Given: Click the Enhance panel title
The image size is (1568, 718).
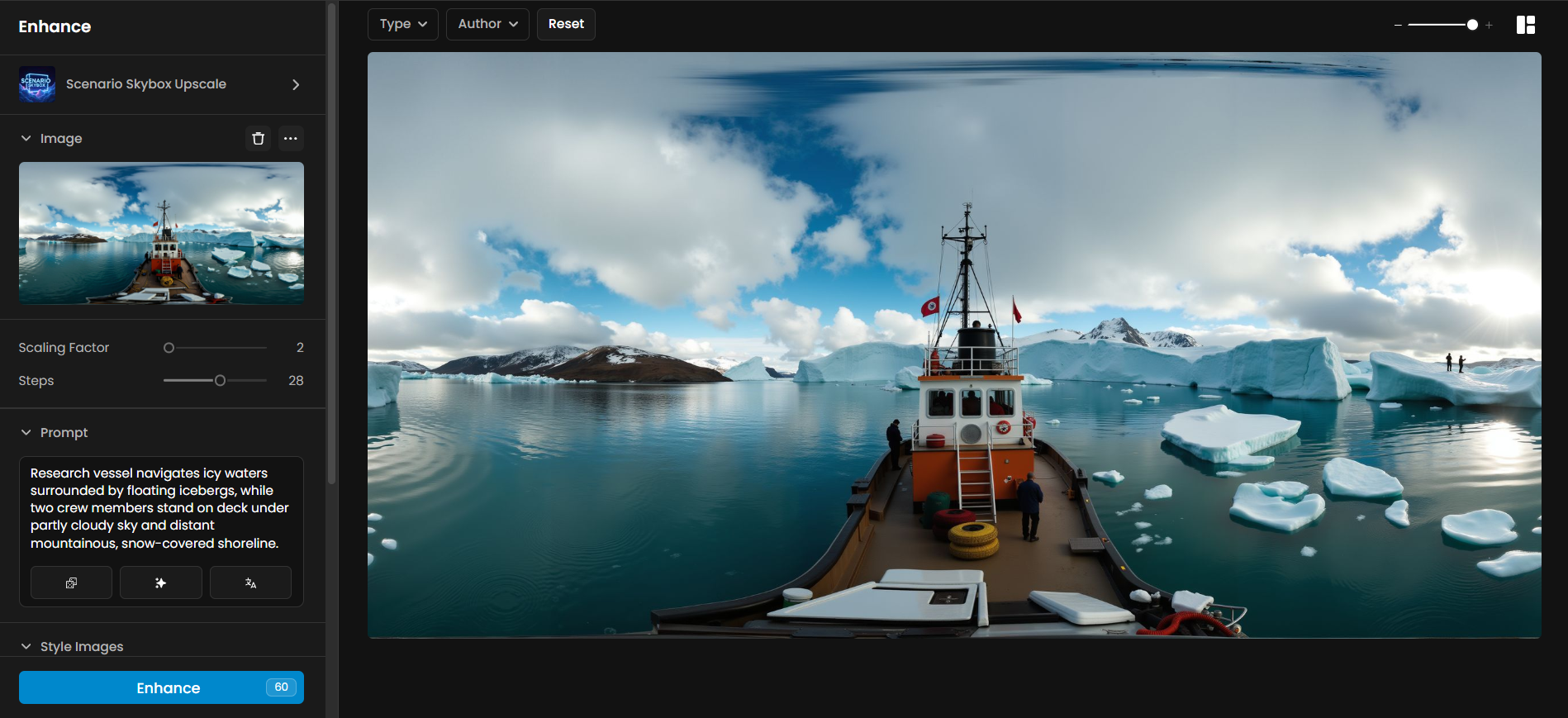Looking at the screenshot, I should 55,26.
